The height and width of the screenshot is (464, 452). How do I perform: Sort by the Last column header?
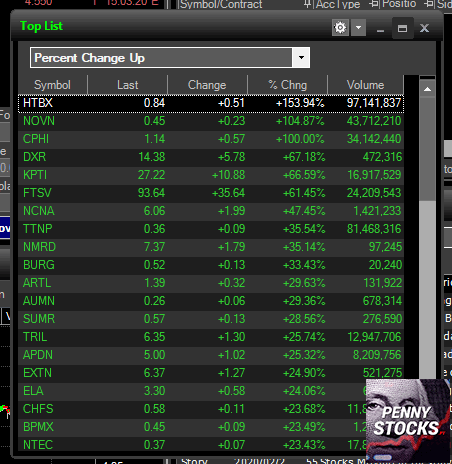click(127, 85)
